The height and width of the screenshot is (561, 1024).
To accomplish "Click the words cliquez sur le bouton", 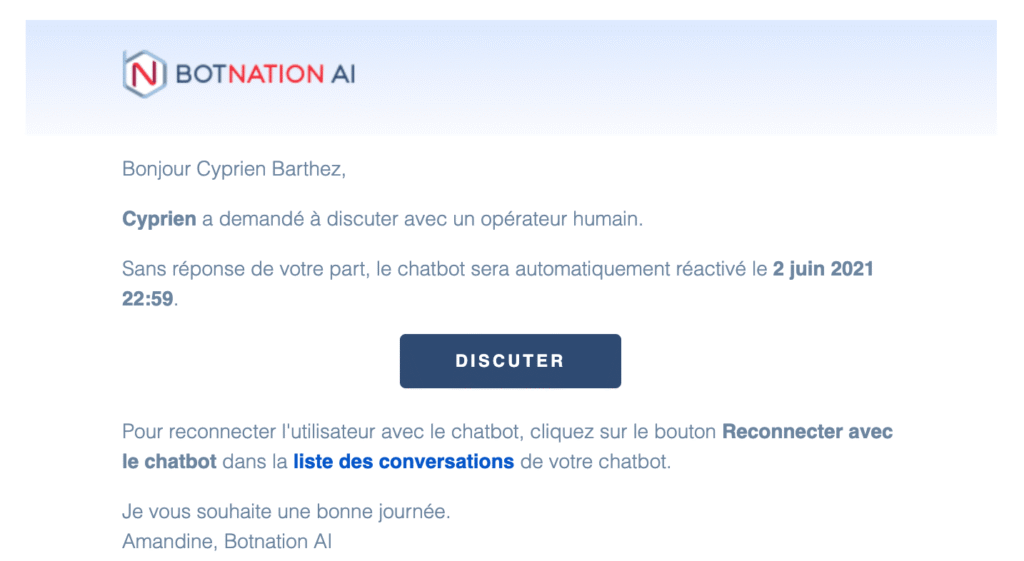I will (623, 432).
